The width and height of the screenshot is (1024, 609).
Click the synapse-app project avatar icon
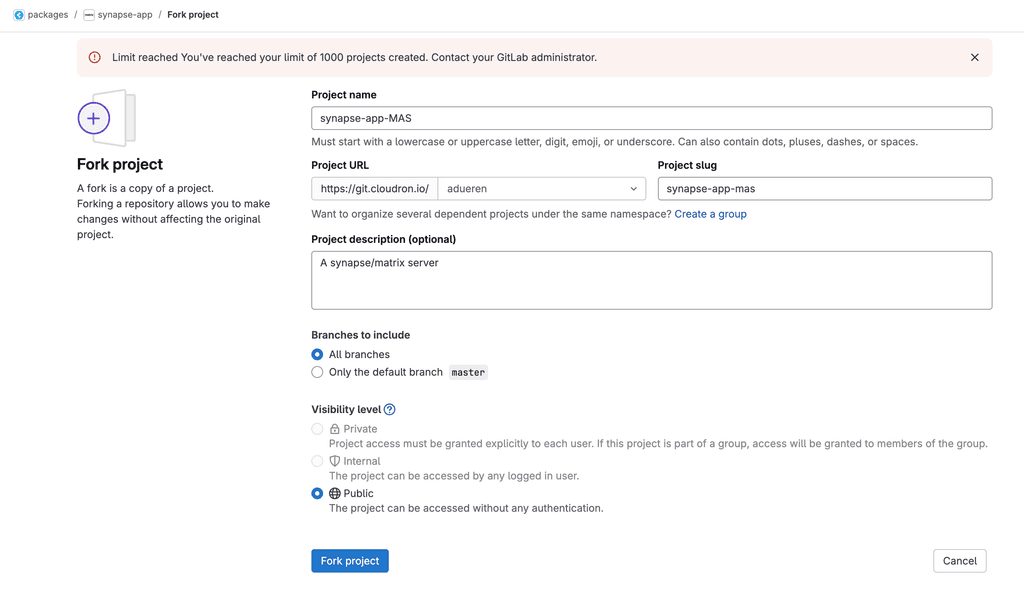89,15
